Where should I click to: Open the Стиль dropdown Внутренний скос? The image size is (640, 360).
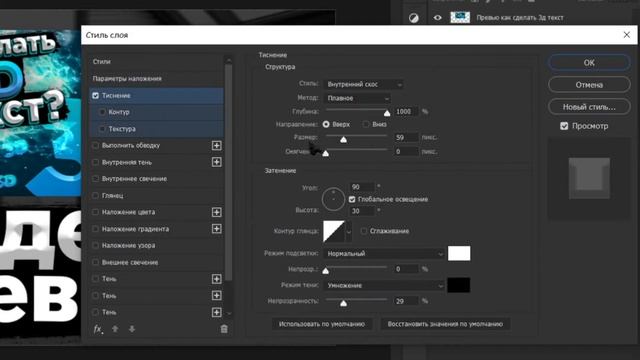[x=364, y=84]
